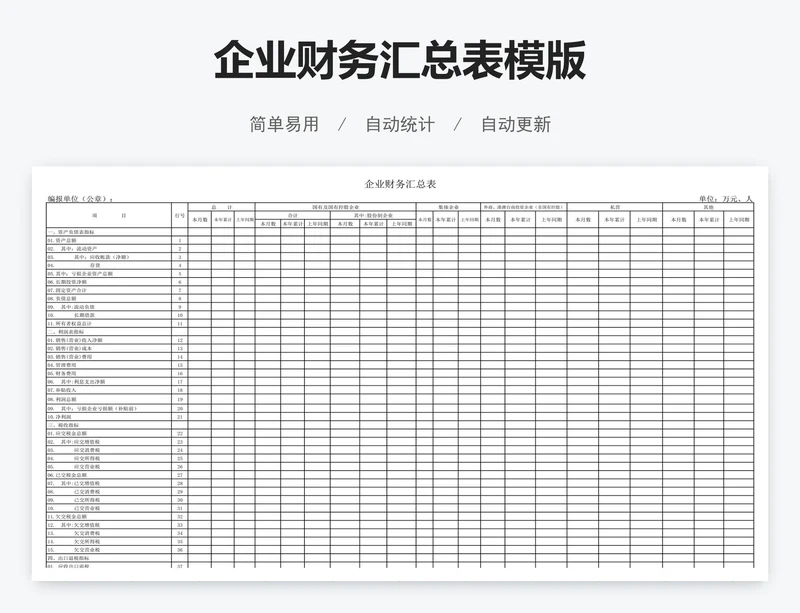Viewport: 800px width, 613px height.
Task: Select the '行号' column header cell
Action: coord(180,215)
